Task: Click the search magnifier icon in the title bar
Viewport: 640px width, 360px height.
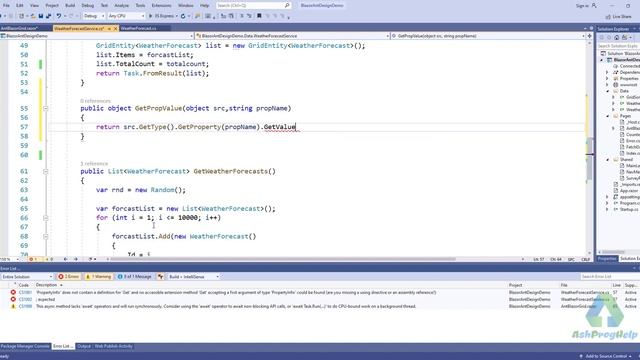Action: tap(287, 6)
